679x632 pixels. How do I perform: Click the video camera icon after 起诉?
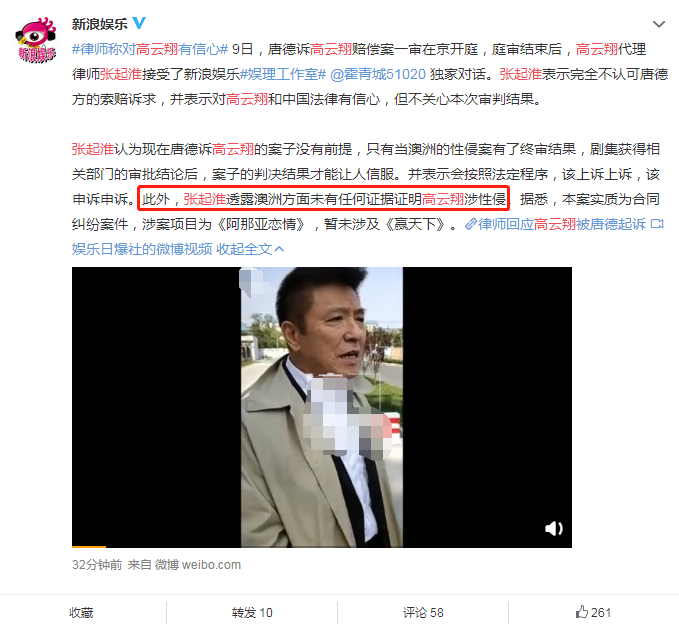pos(657,224)
